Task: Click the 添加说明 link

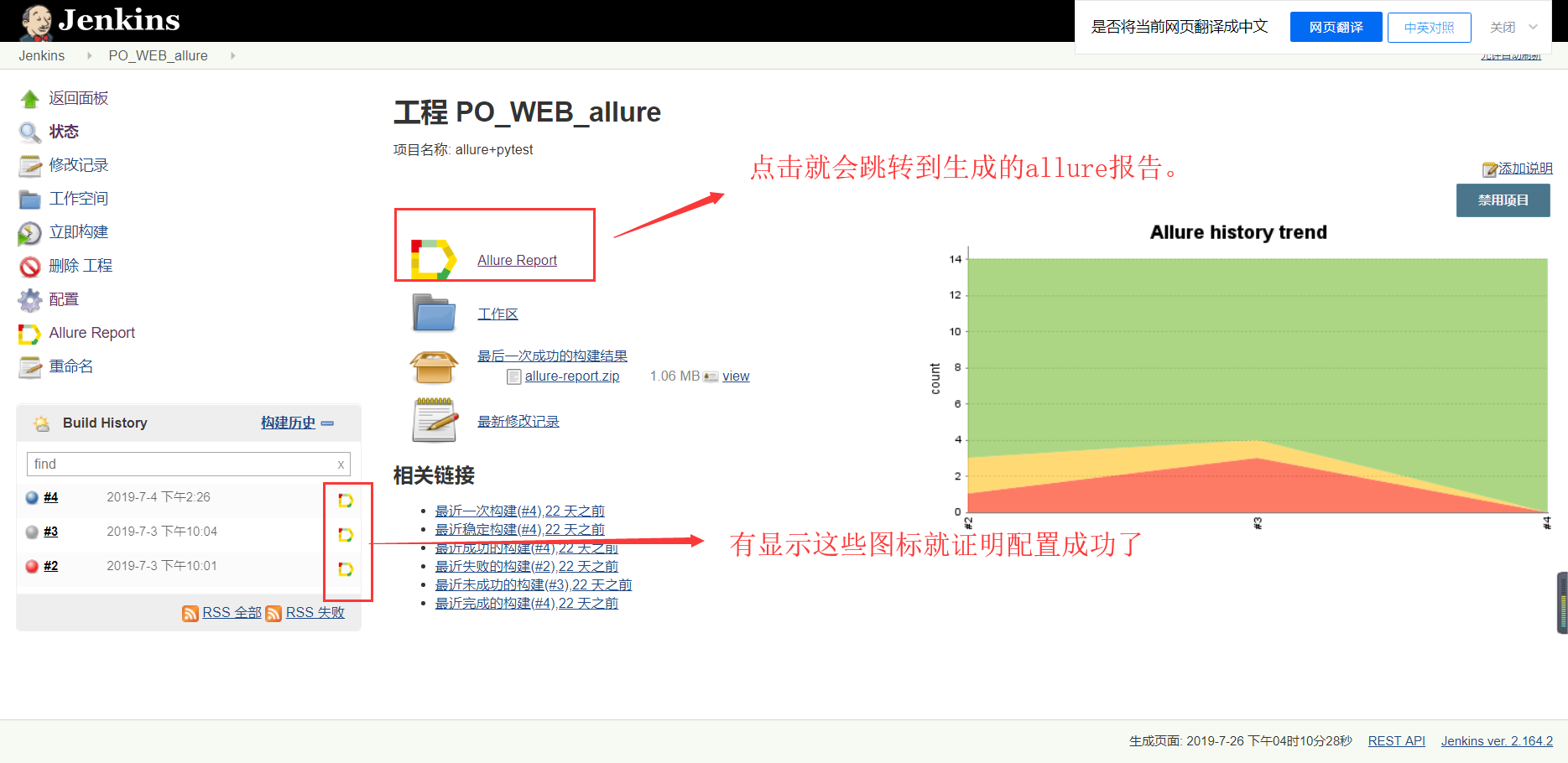Action: tap(1525, 169)
